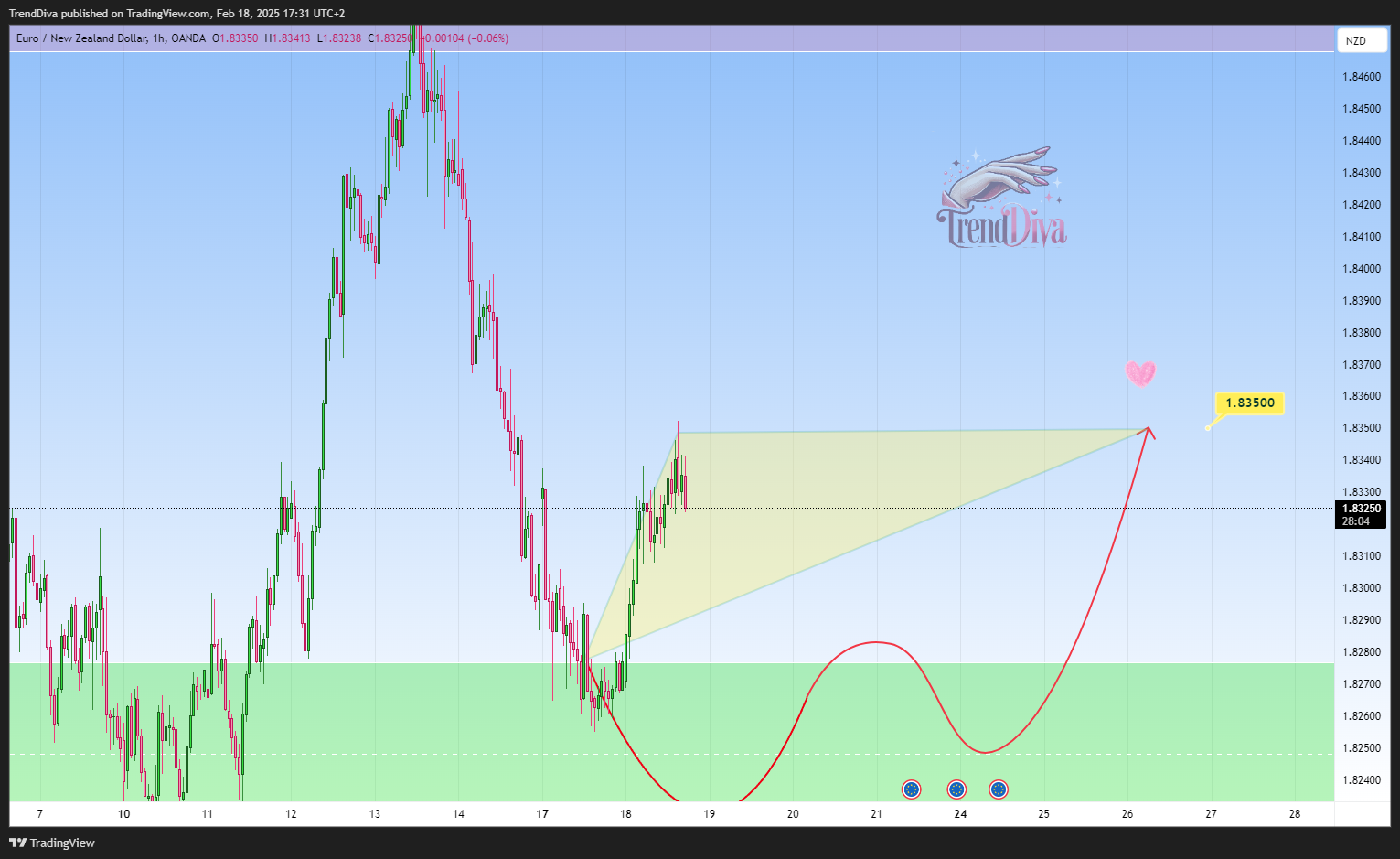
Task: Click the economic event icon above date 24
Action: click(x=956, y=789)
